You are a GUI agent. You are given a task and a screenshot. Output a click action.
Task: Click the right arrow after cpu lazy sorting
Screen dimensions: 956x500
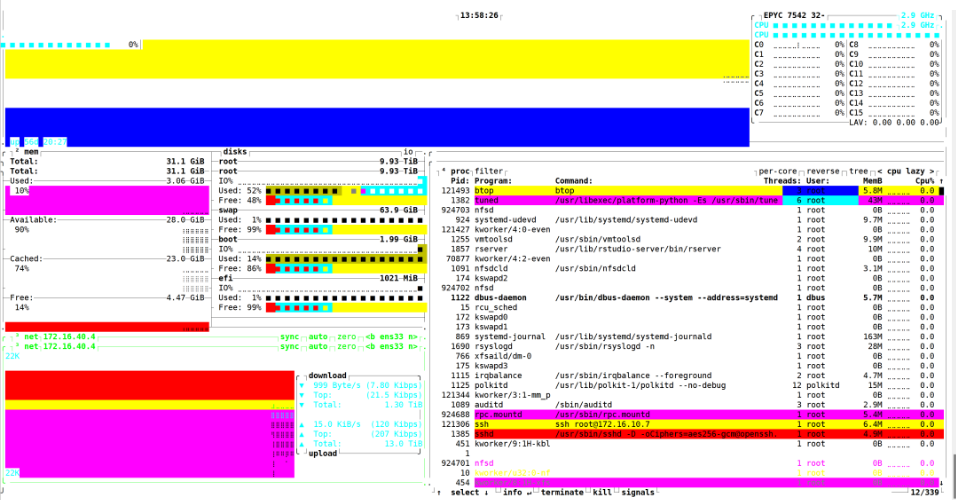932,171
